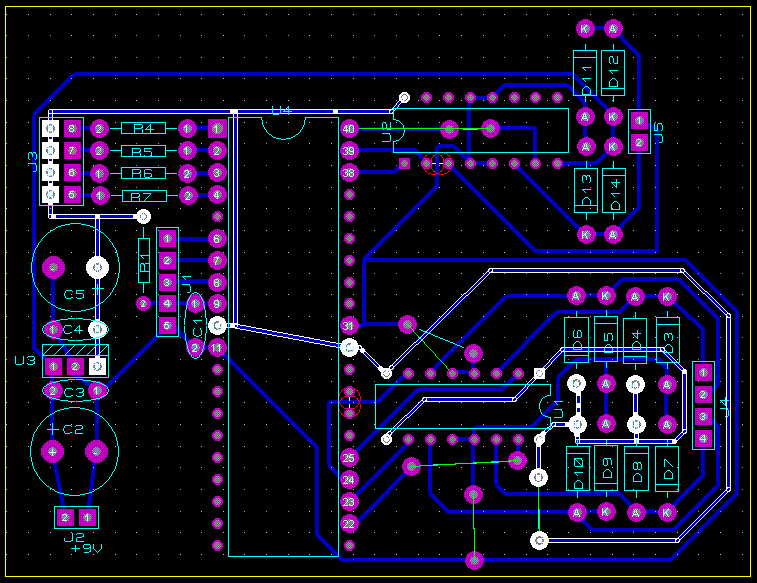Select the D4 diode label

tap(636, 340)
